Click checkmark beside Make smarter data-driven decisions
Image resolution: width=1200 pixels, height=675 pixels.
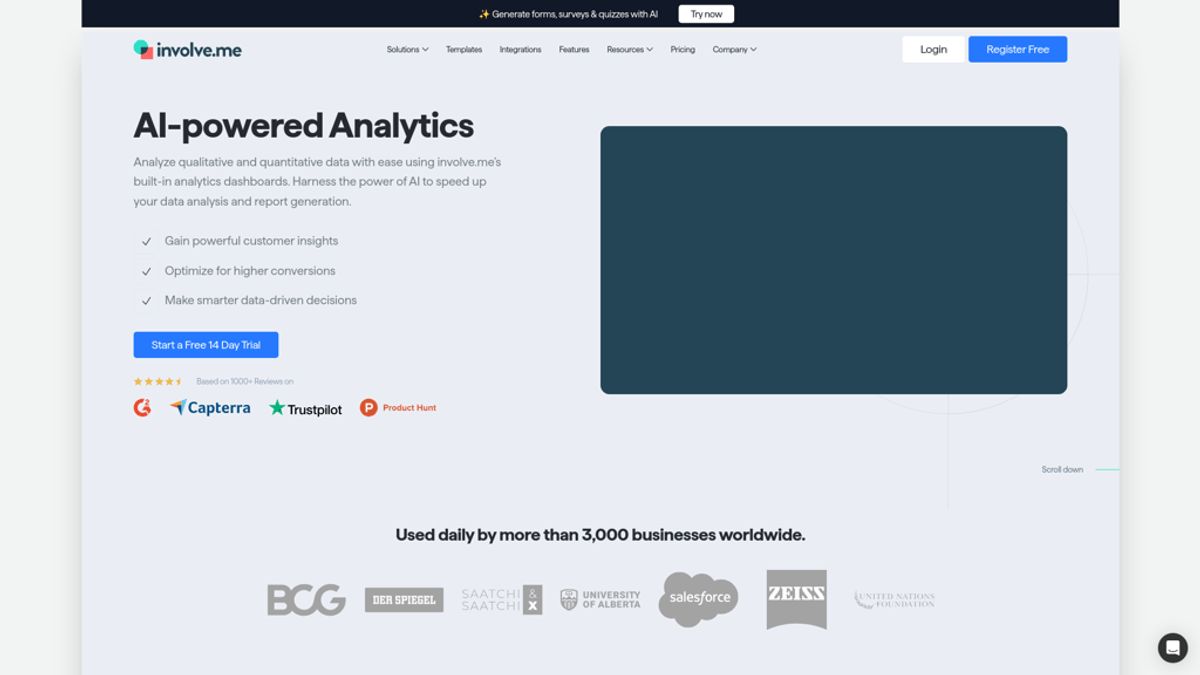(x=146, y=300)
